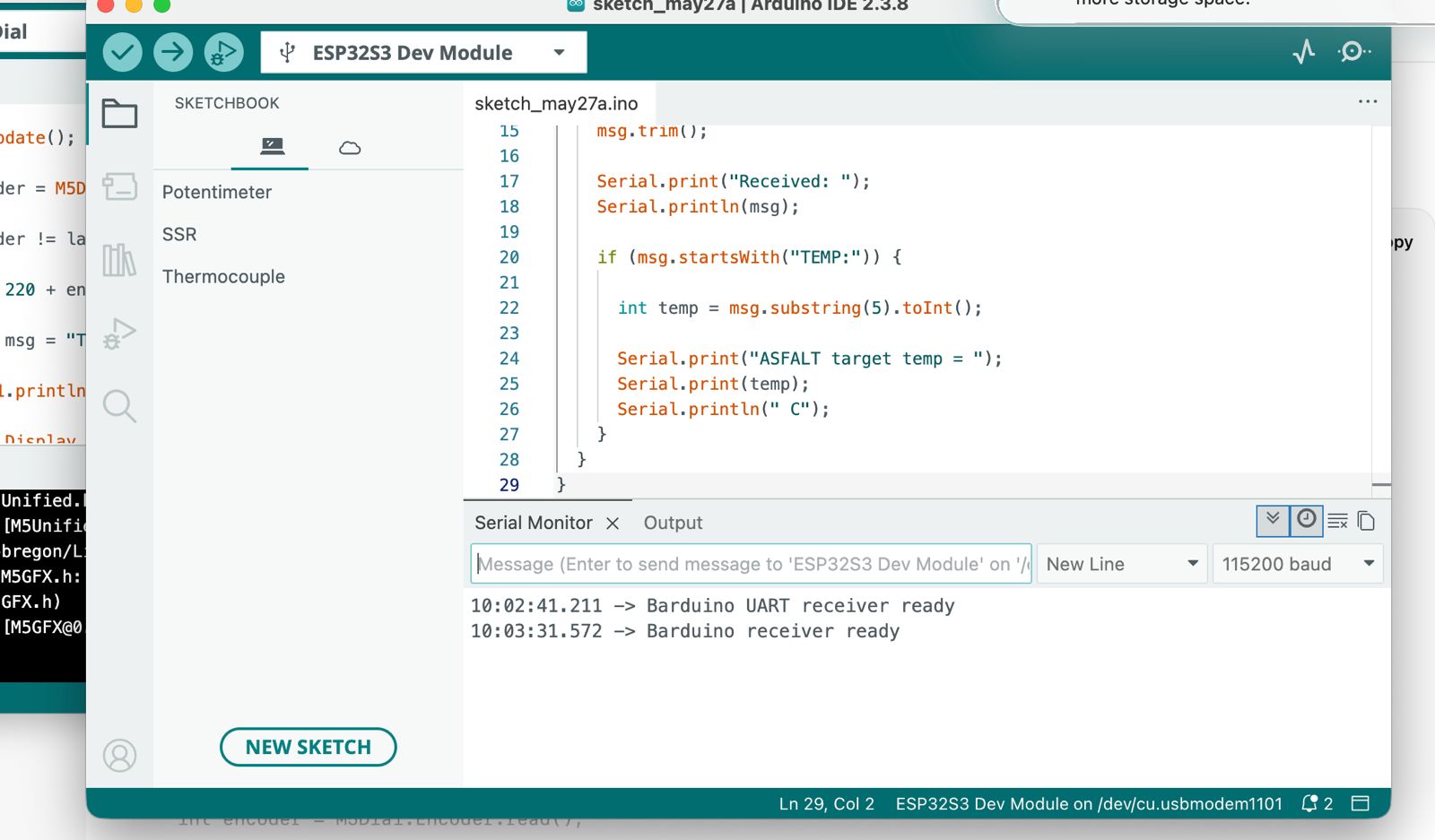Open the Boards Manager sidebar

tap(119, 186)
